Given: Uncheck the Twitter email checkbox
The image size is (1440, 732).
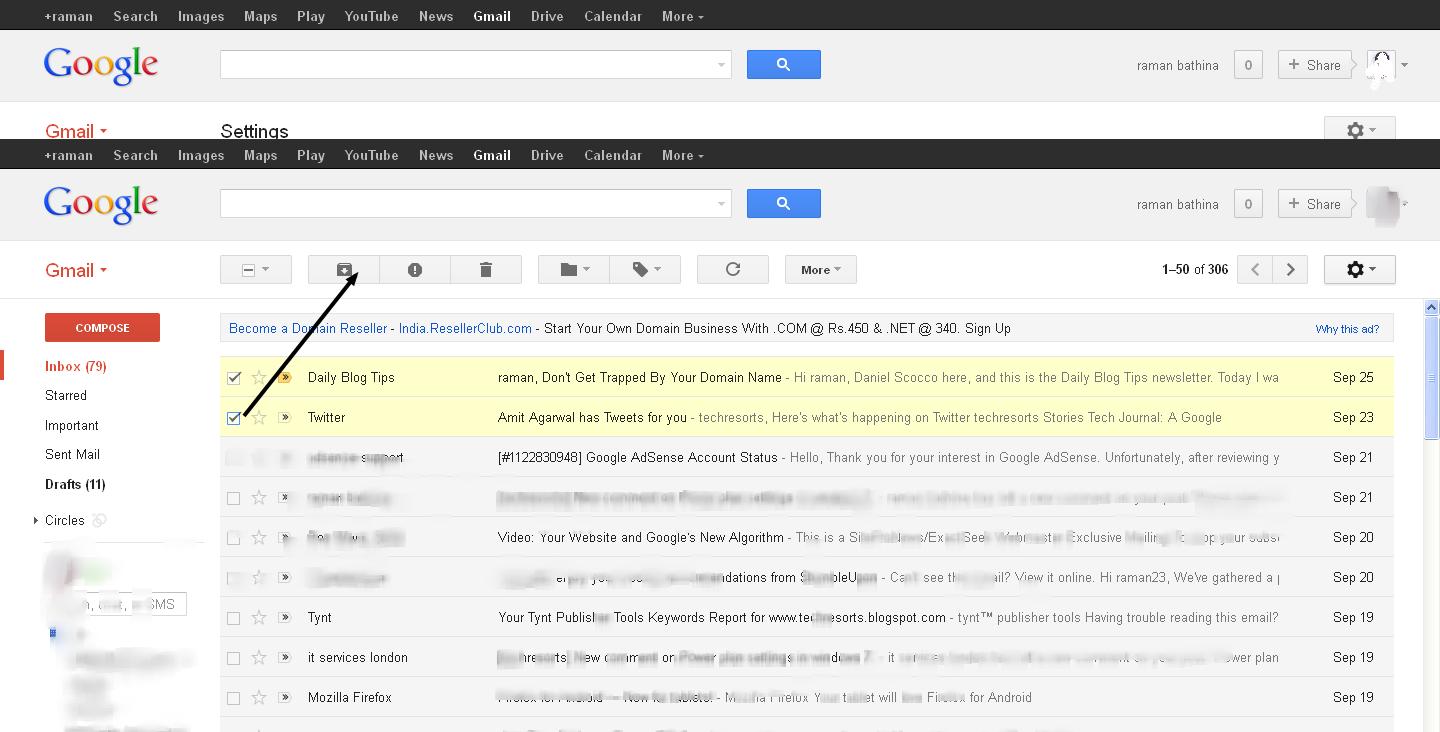Looking at the screenshot, I should (x=234, y=418).
